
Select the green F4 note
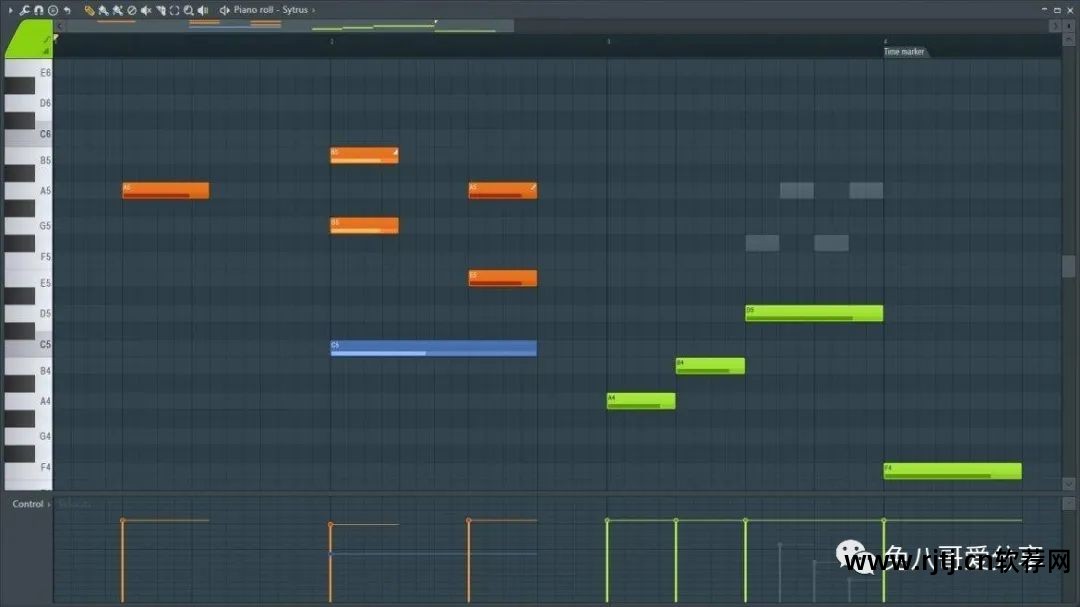click(953, 471)
